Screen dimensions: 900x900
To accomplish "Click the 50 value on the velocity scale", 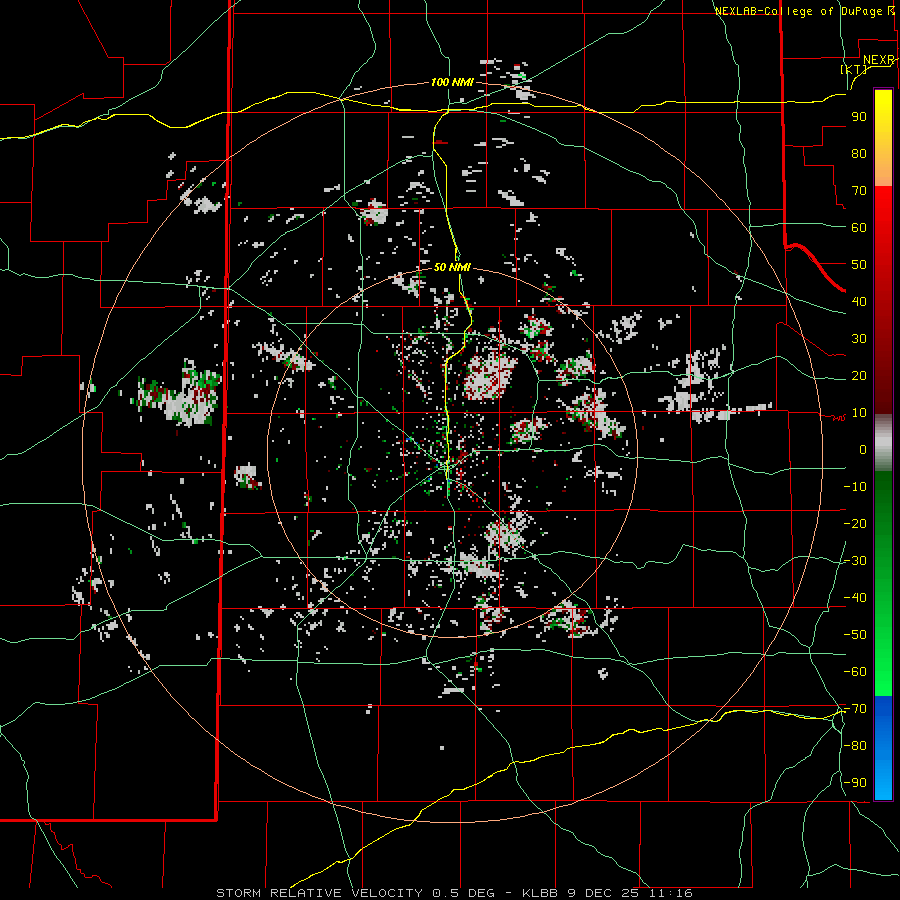I will pos(859,265).
